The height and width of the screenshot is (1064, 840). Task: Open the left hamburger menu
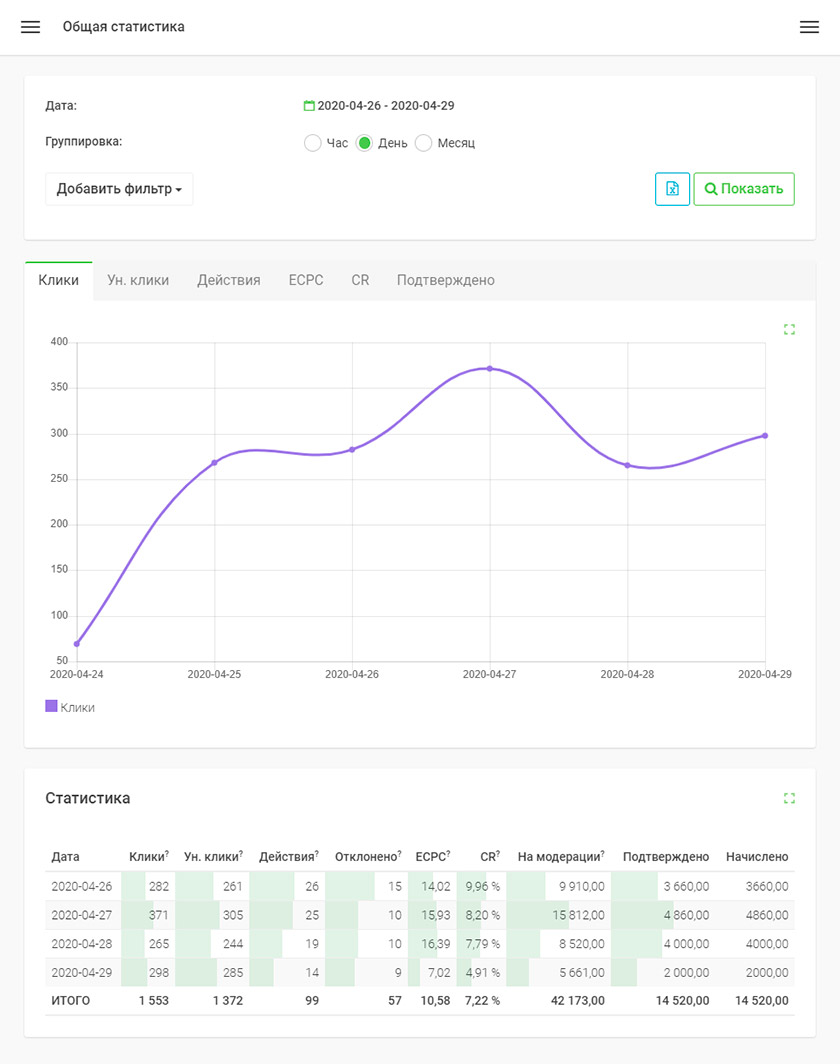click(x=31, y=27)
